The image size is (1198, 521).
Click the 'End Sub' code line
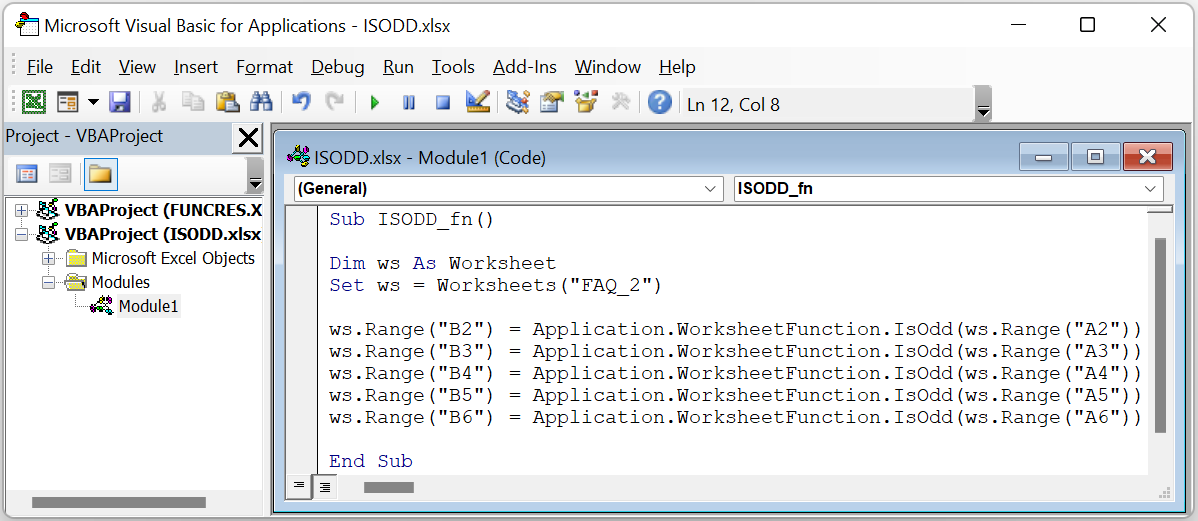click(371, 461)
